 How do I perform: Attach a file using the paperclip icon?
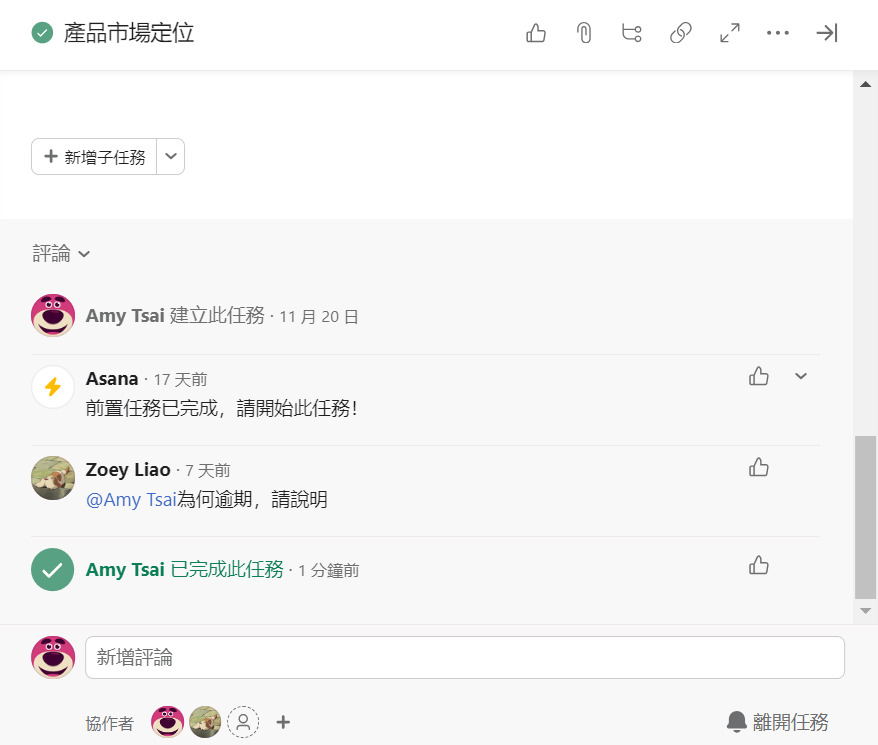click(x=584, y=33)
